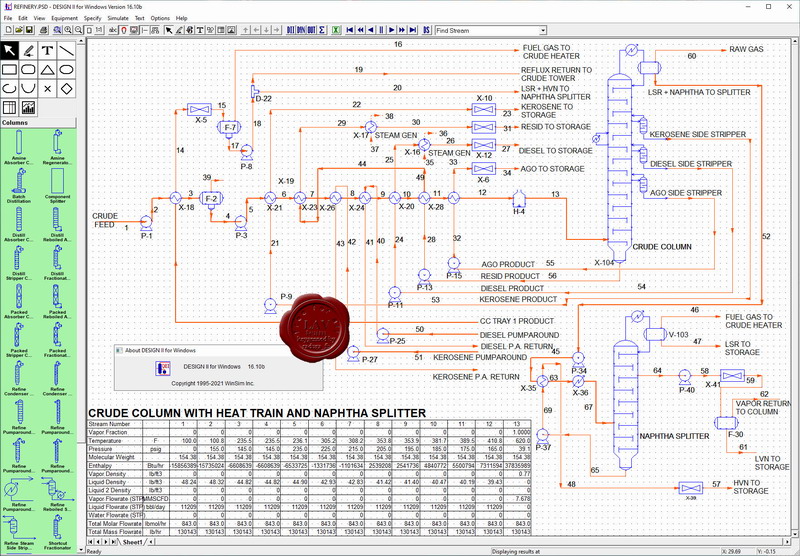Image resolution: width=800 pixels, height=556 pixels.
Task: Select the diamond shape tool
Action: pos(66,88)
